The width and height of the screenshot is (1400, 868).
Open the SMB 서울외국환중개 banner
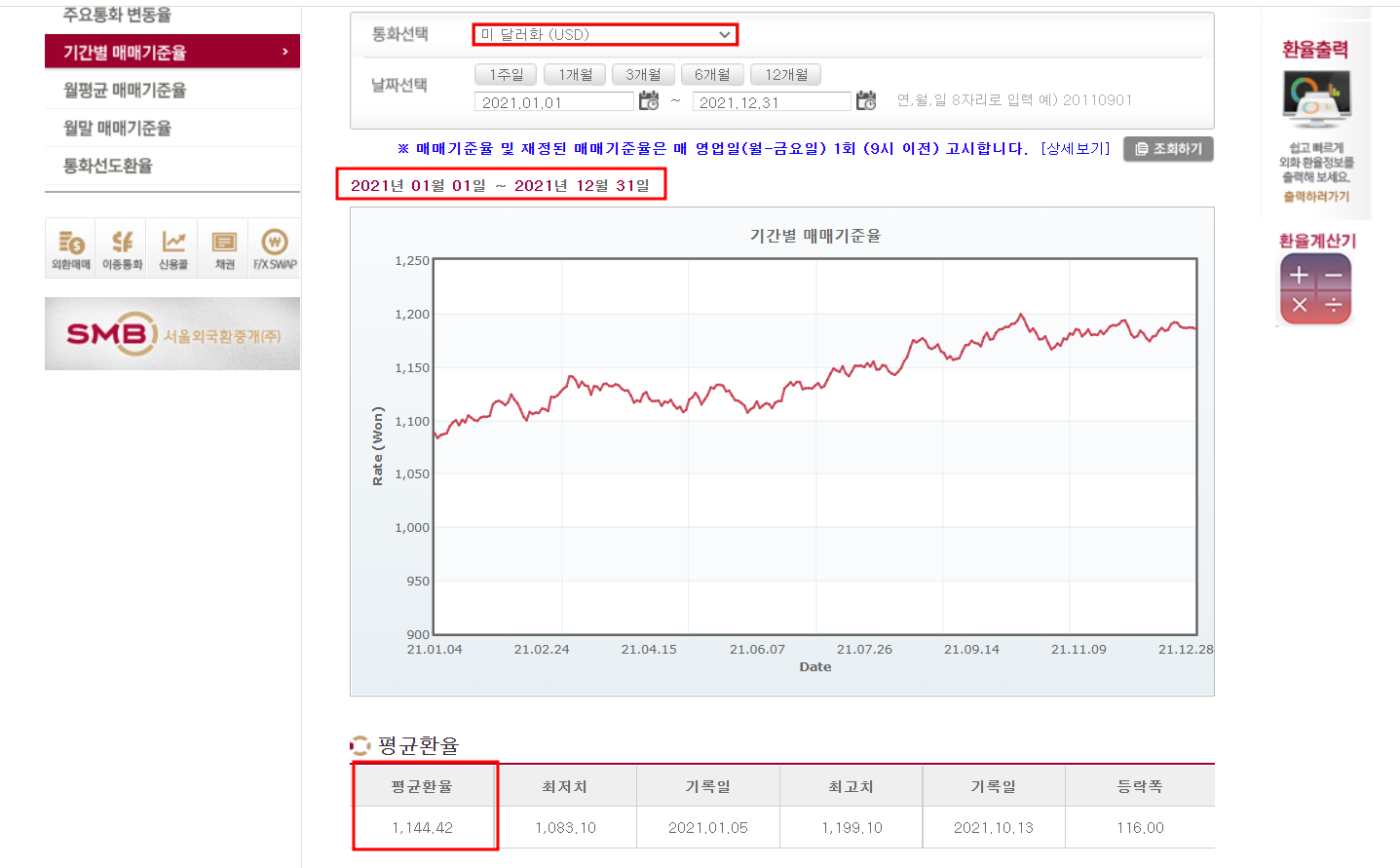click(172, 334)
